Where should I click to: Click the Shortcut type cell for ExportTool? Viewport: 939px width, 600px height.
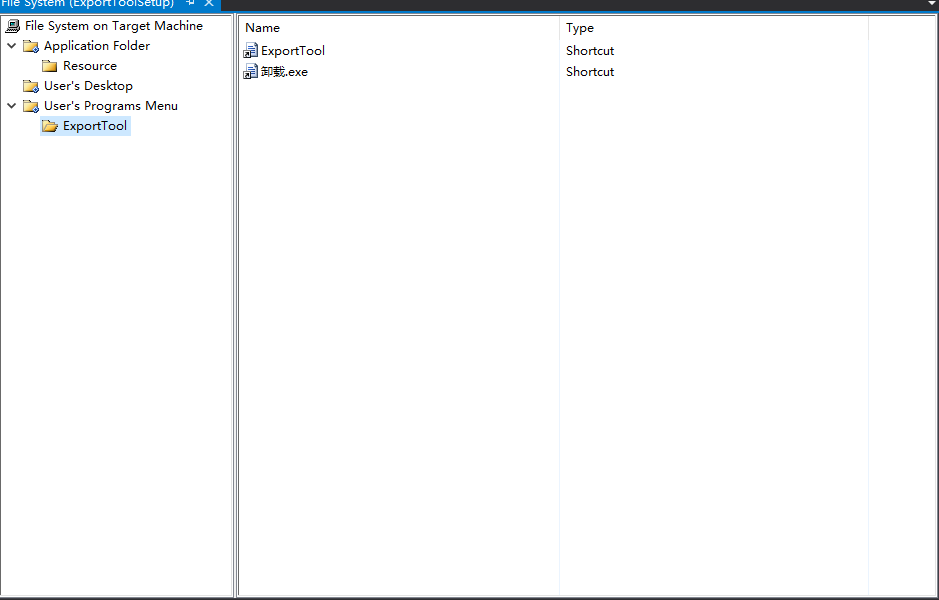pyautogui.click(x=590, y=51)
